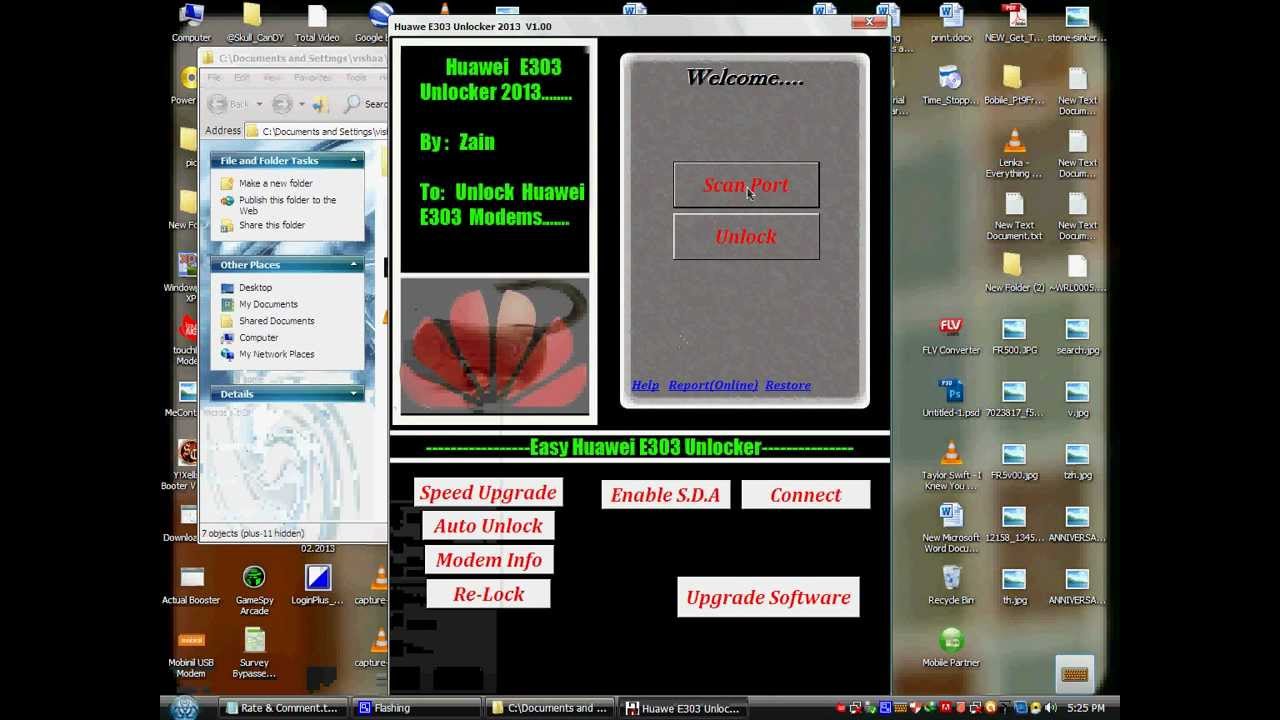
Task: Select Untitled-1.psd icon
Action: [x=951, y=398]
